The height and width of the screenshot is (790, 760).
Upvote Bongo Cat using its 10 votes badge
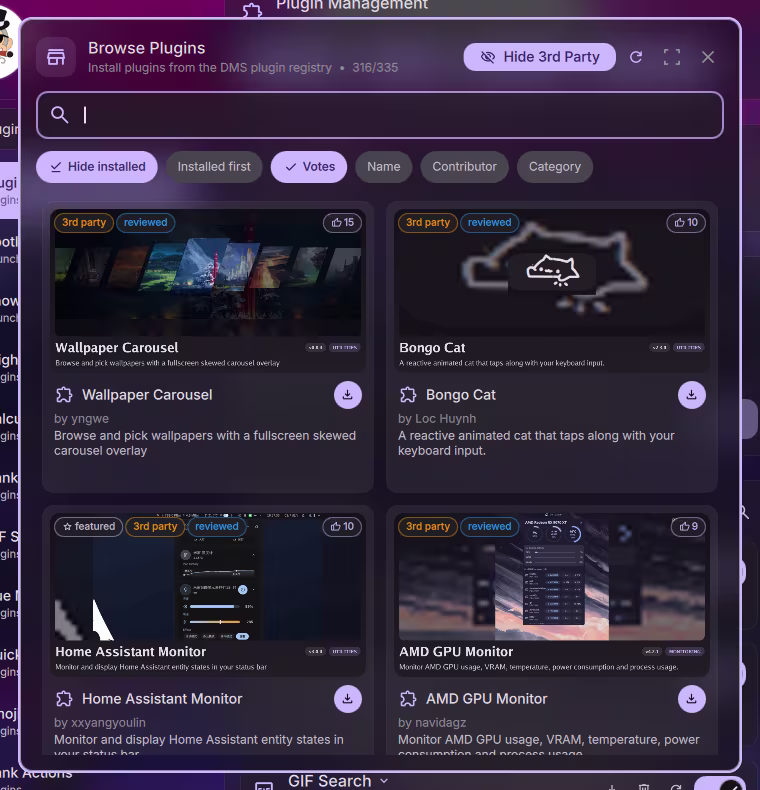click(686, 222)
